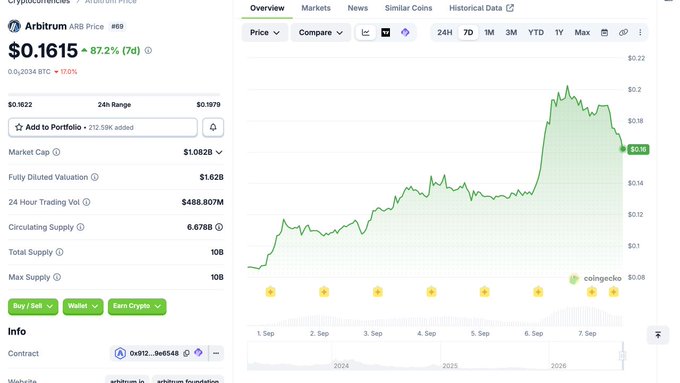
Task: Click the 17.0% BTC change text
Action: tap(69, 72)
